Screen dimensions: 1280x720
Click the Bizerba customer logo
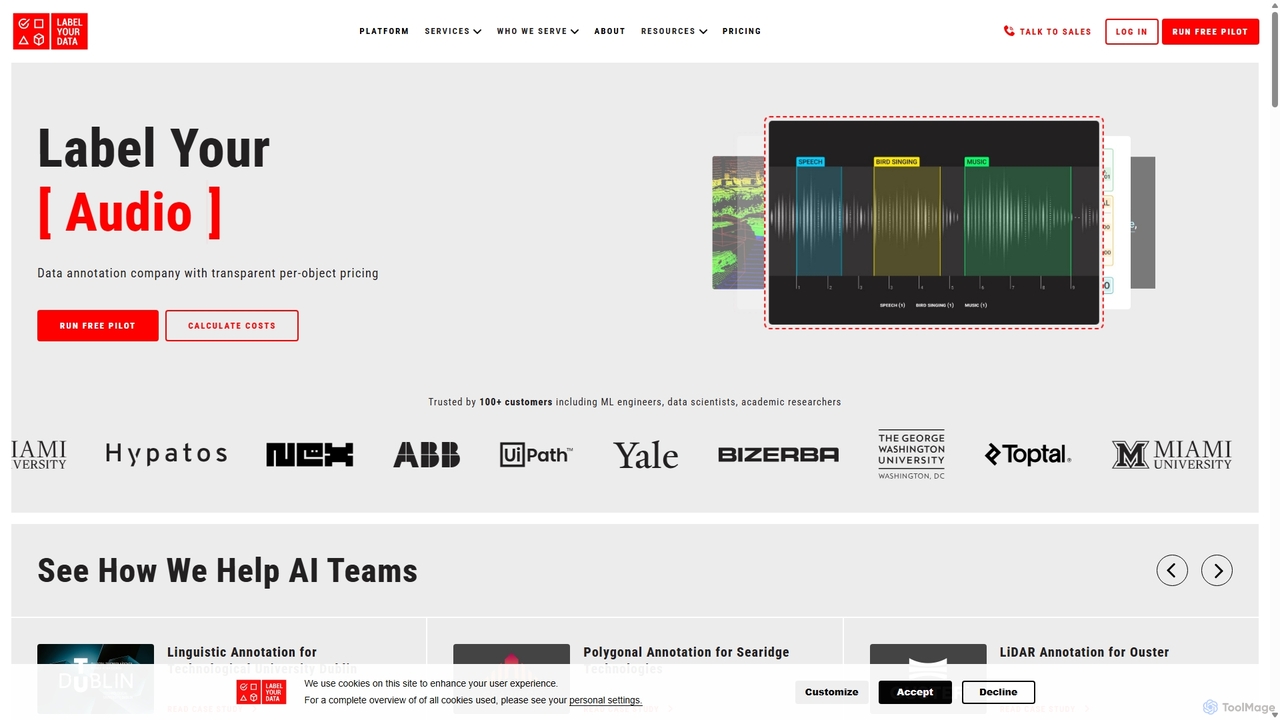point(778,455)
